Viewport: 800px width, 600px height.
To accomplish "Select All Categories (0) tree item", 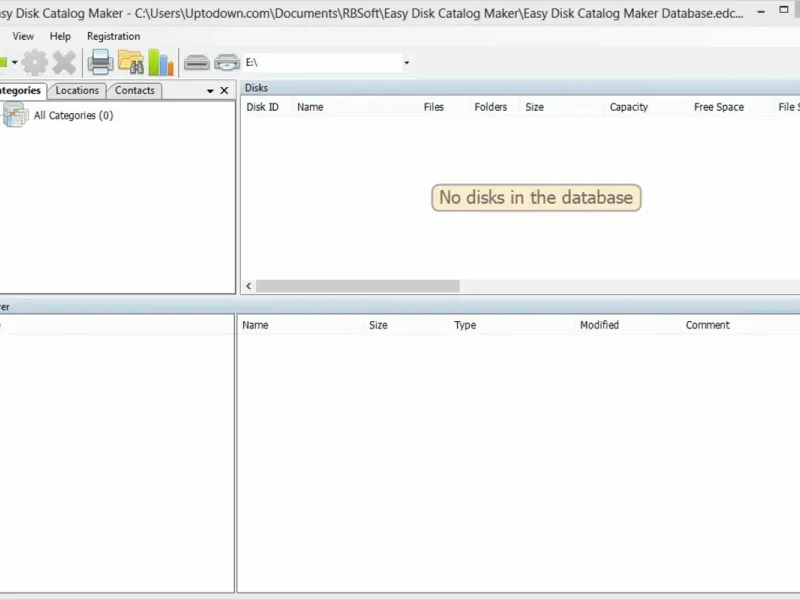I will (73, 115).
